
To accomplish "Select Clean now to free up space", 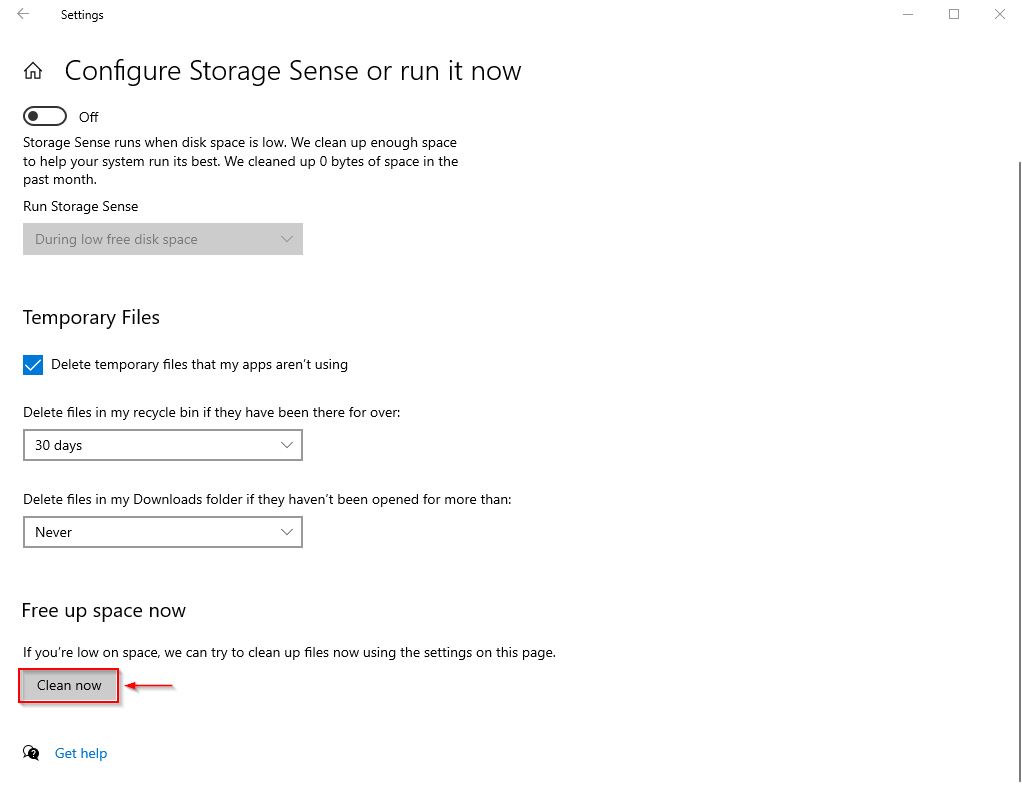I will [68, 685].
